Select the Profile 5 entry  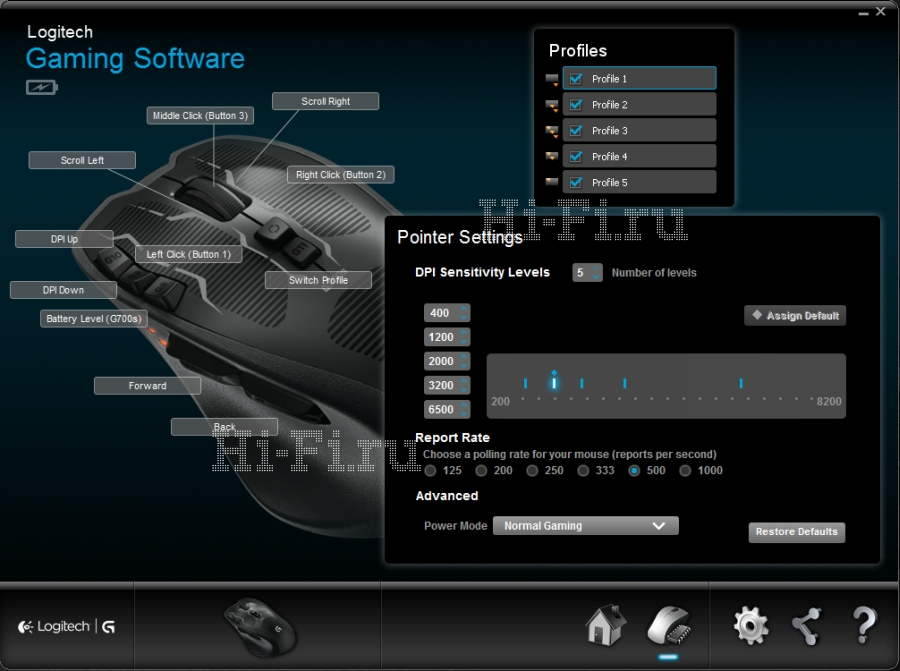(640, 183)
